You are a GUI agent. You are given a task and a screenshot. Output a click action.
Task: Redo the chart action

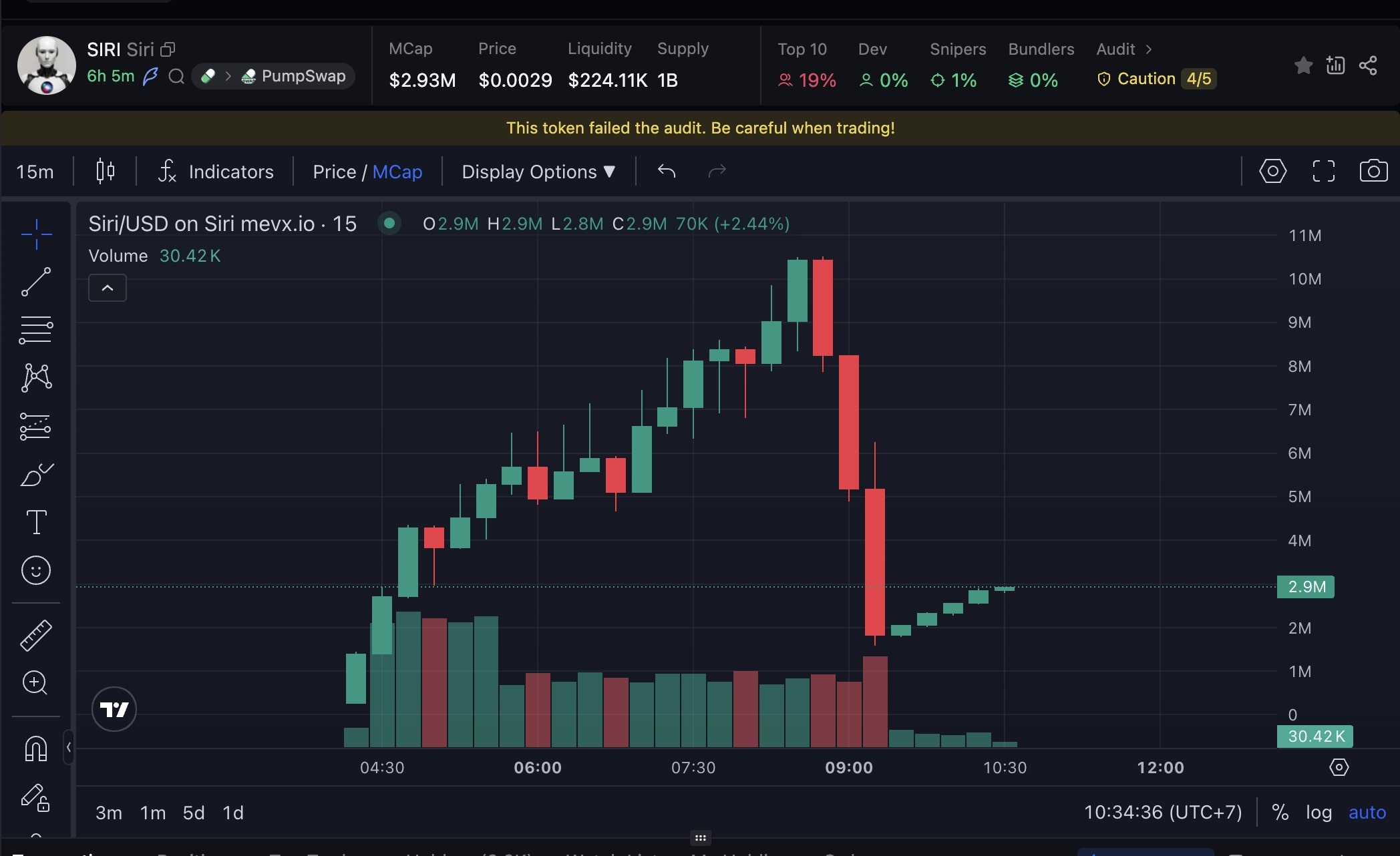(717, 172)
